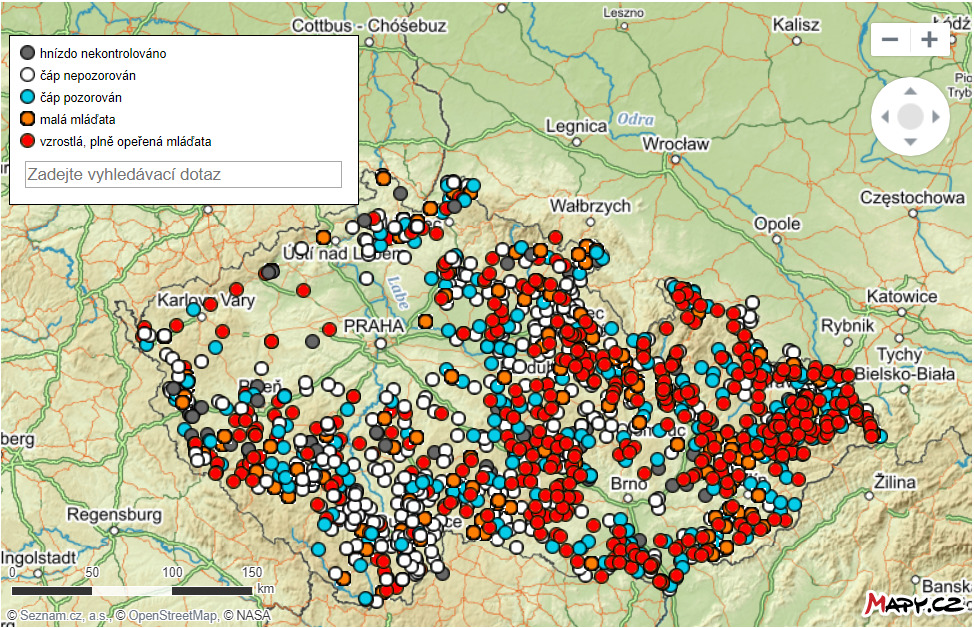
Task: Click the orange malá mláďata legend marker
Action: [x=27, y=119]
